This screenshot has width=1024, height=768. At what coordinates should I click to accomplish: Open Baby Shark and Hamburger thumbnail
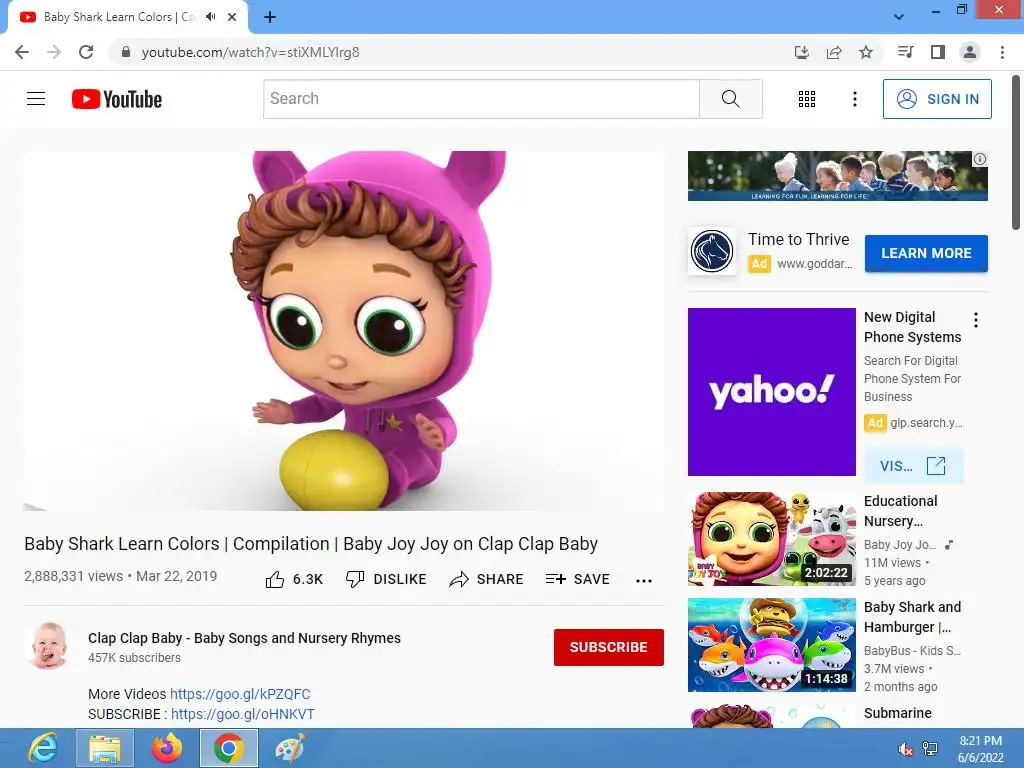(x=771, y=645)
